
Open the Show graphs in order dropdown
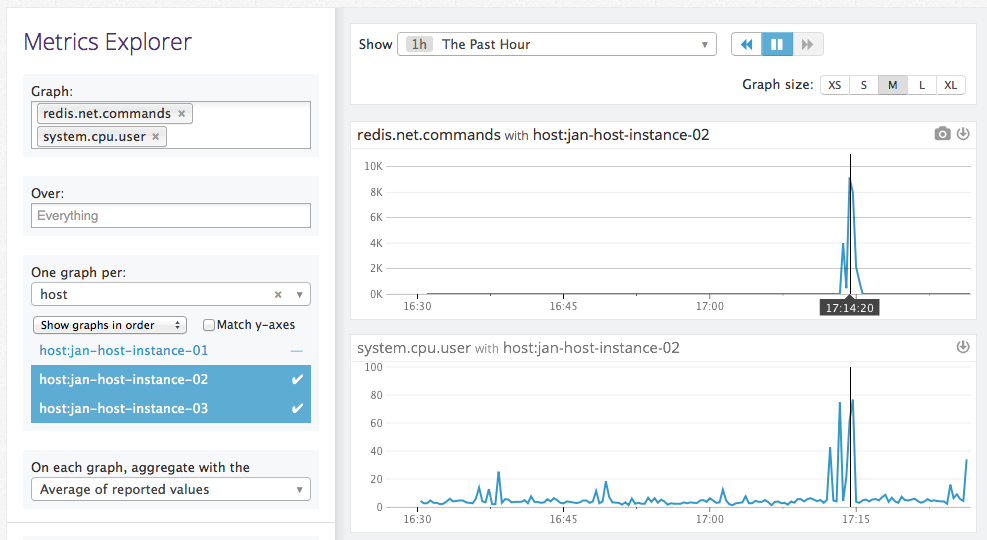pos(110,325)
